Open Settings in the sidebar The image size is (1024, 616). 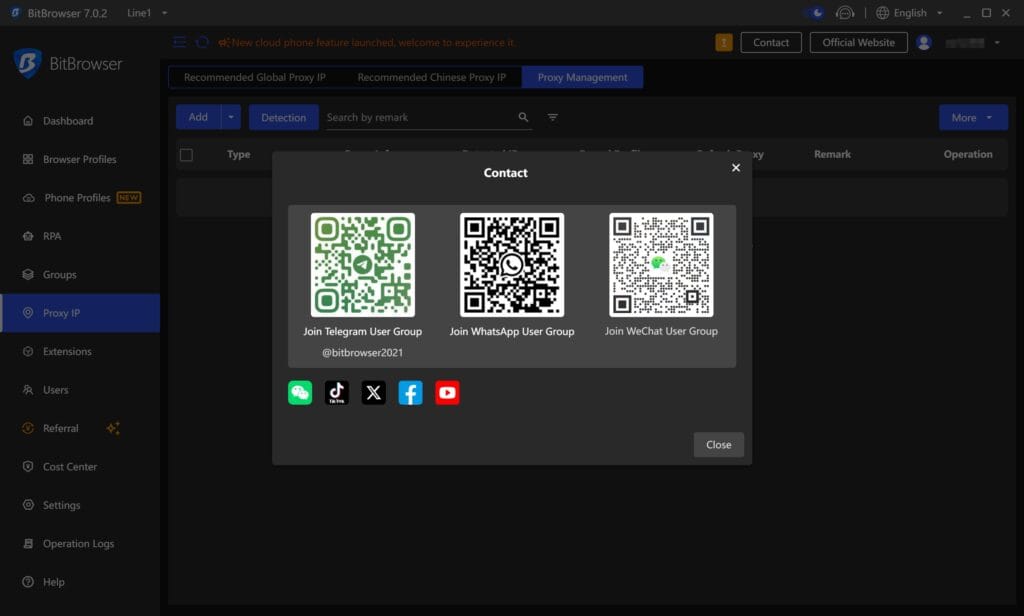coord(80,506)
